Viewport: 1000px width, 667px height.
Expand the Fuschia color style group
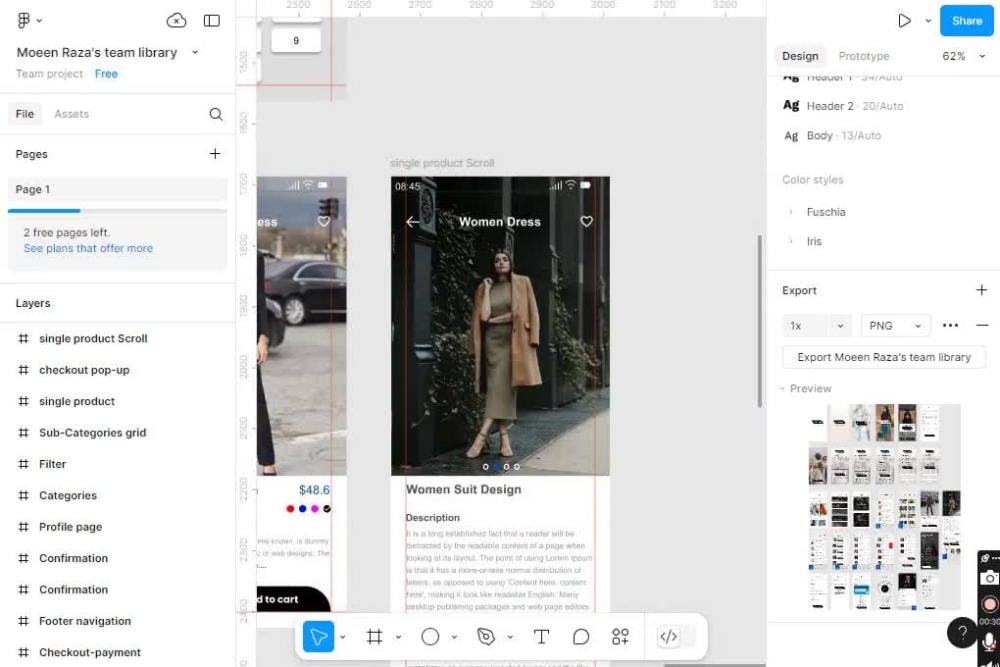pyautogui.click(x=791, y=212)
